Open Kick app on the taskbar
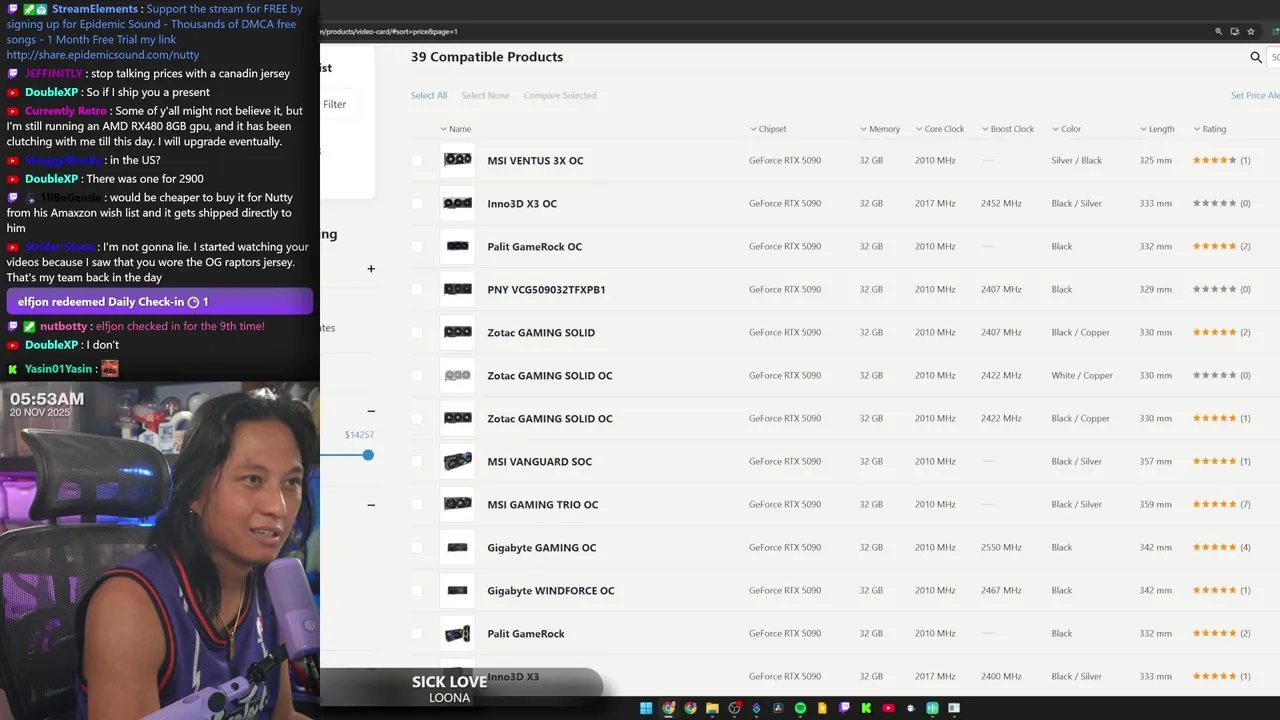Screen dimensions: 1280x720 [x=866, y=708]
